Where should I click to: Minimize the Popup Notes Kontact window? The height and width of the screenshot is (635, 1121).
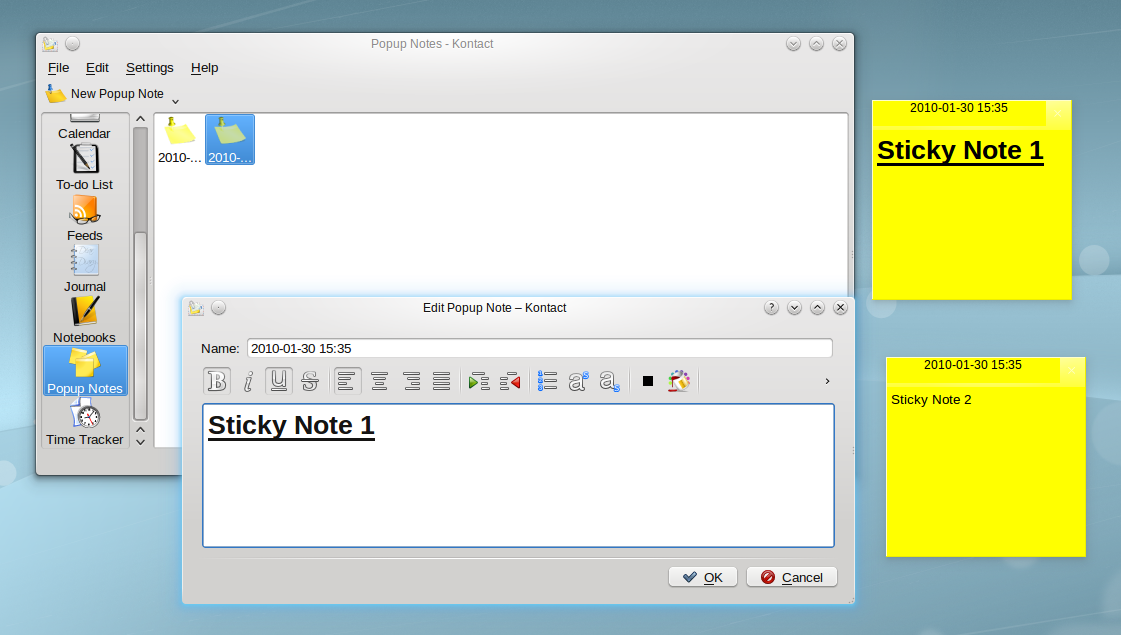794,44
